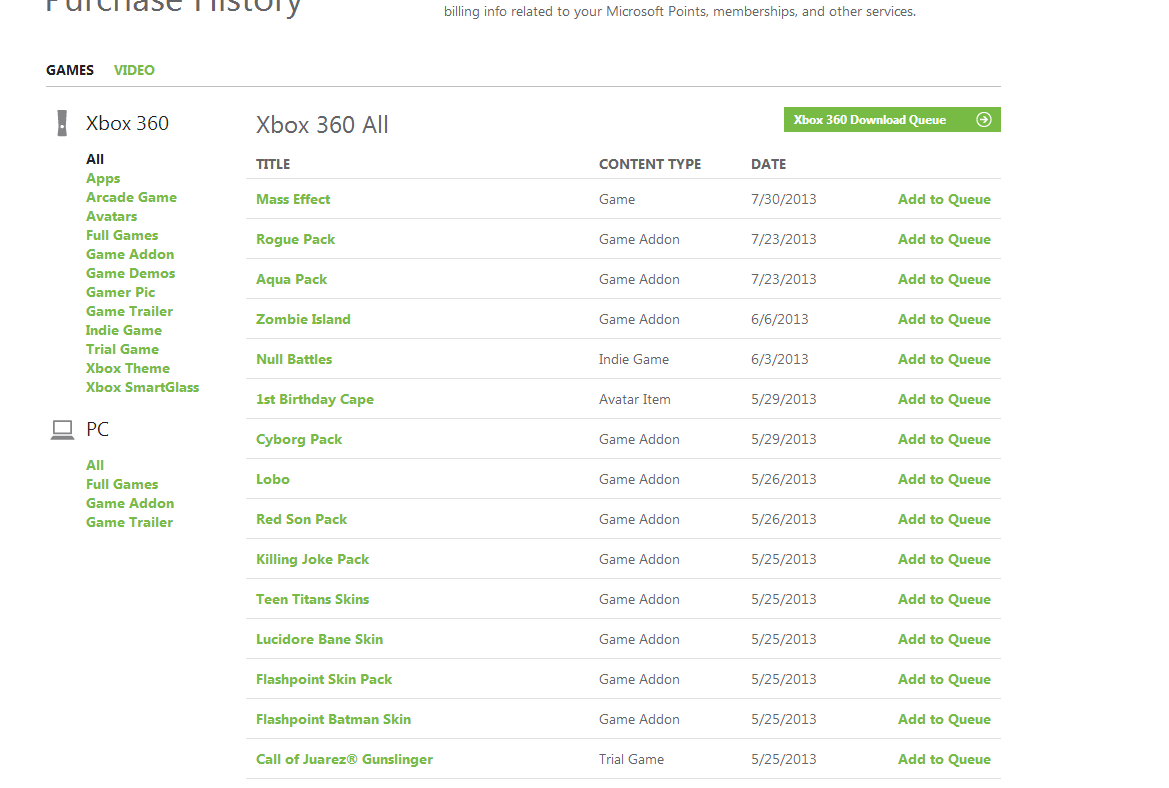Select All under Xbox 360
Viewport: 1169px width, 788px height.
[x=95, y=159]
